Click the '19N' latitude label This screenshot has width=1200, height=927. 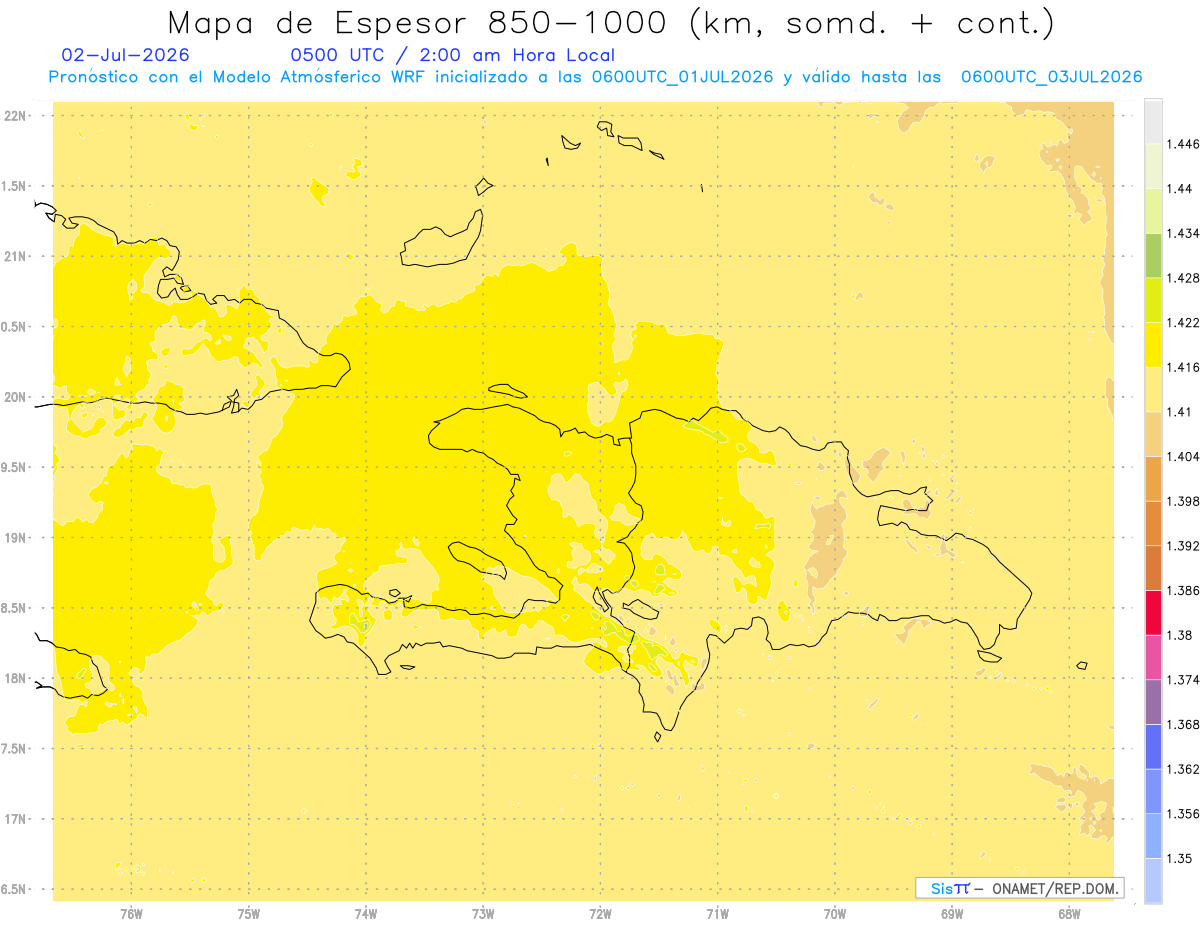[15, 537]
